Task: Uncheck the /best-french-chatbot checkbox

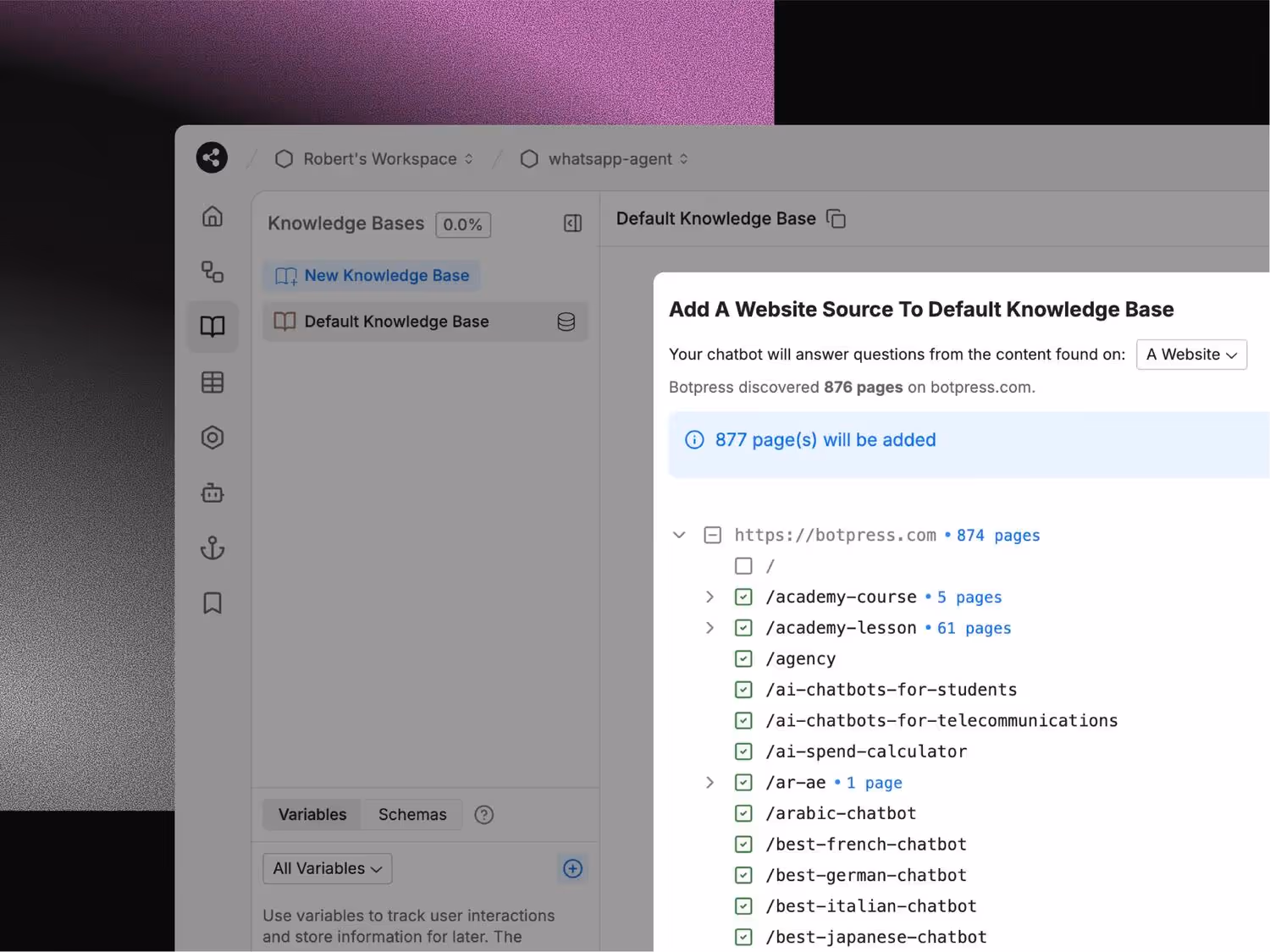Action: click(743, 845)
